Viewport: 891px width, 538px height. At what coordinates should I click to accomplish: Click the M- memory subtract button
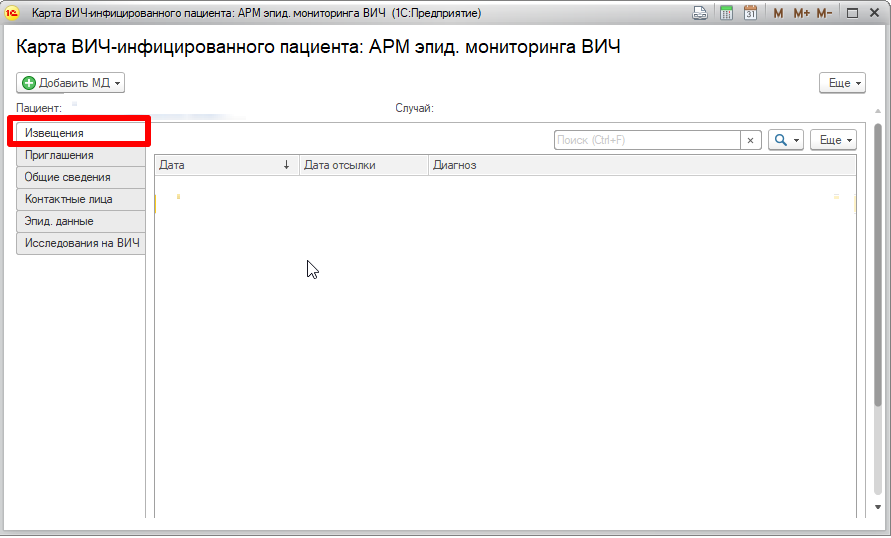click(x=825, y=13)
